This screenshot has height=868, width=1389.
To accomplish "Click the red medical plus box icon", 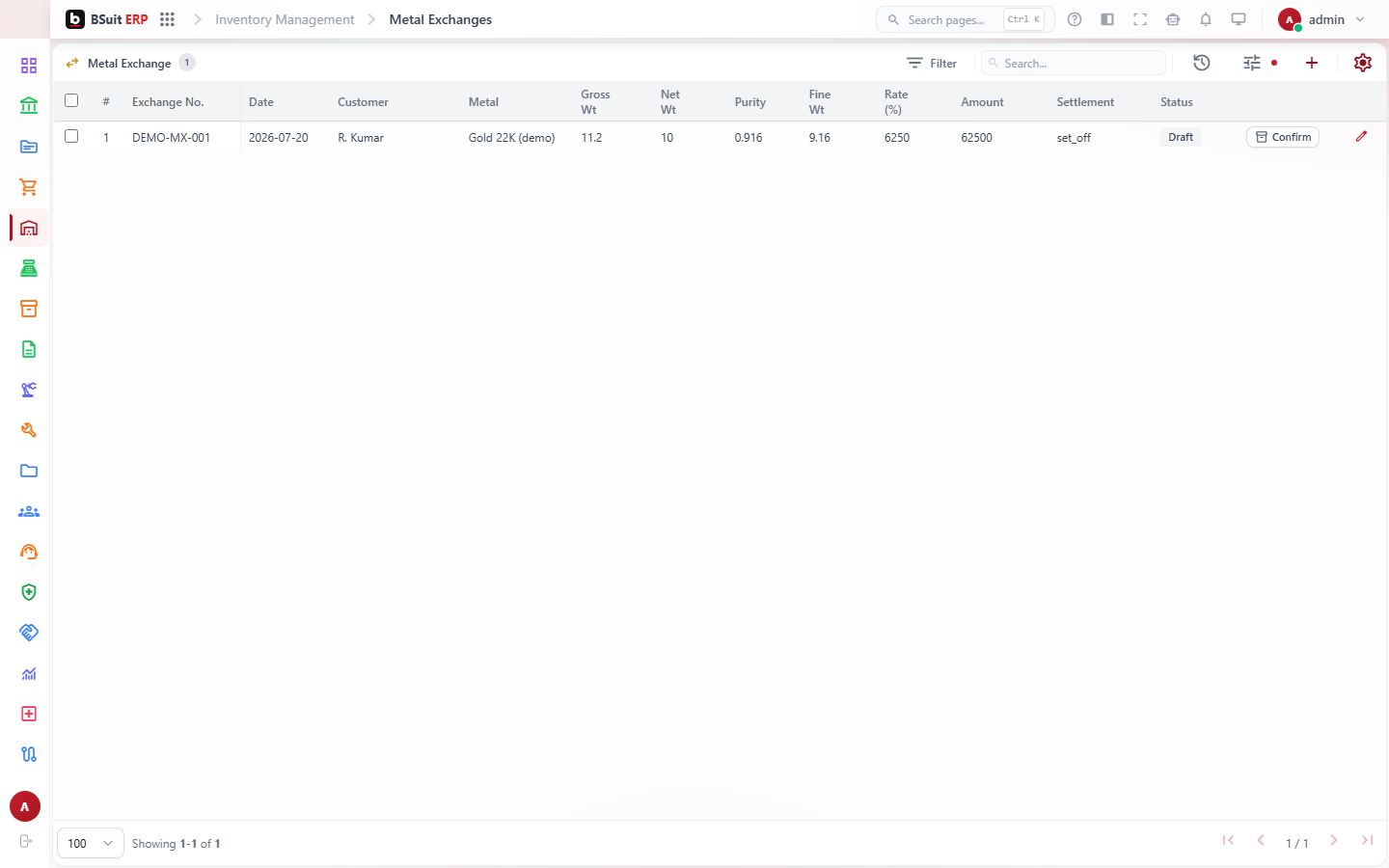I will [x=29, y=714].
